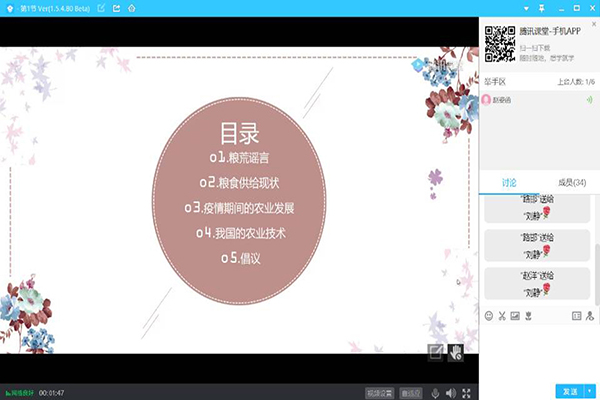The height and width of the screenshot is (400, 600).
Task: Click the 发送 send button
Action: point(570,391)
